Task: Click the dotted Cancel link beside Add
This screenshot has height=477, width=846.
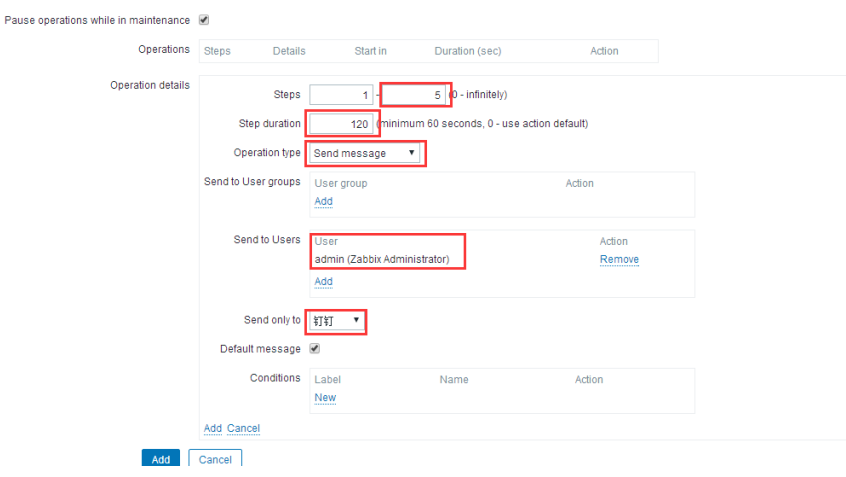Action: coord(243,428)
